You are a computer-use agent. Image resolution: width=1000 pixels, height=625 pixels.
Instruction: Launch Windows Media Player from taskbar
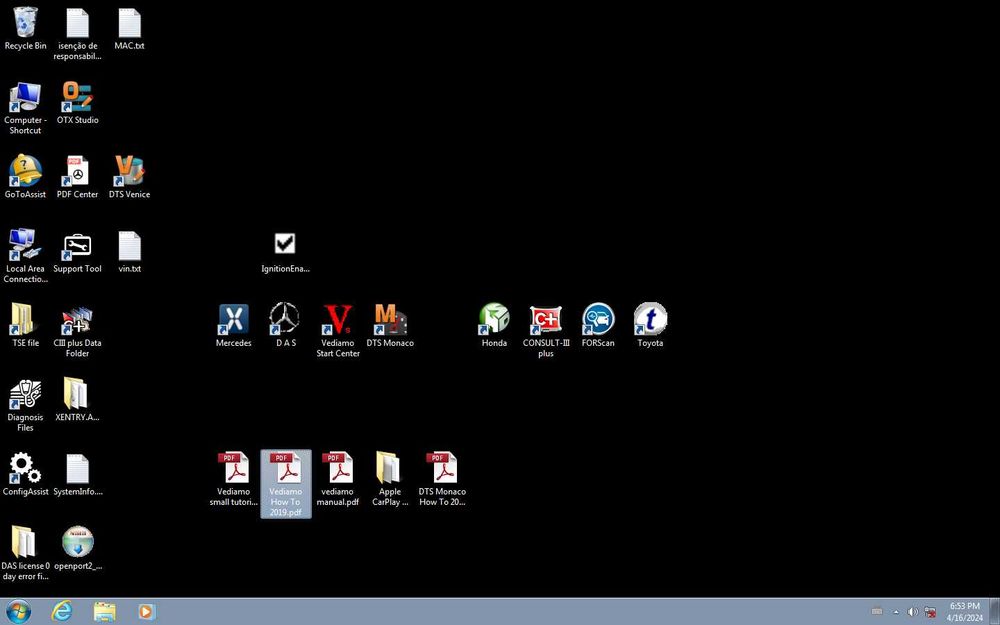click(x=146, y=612)
